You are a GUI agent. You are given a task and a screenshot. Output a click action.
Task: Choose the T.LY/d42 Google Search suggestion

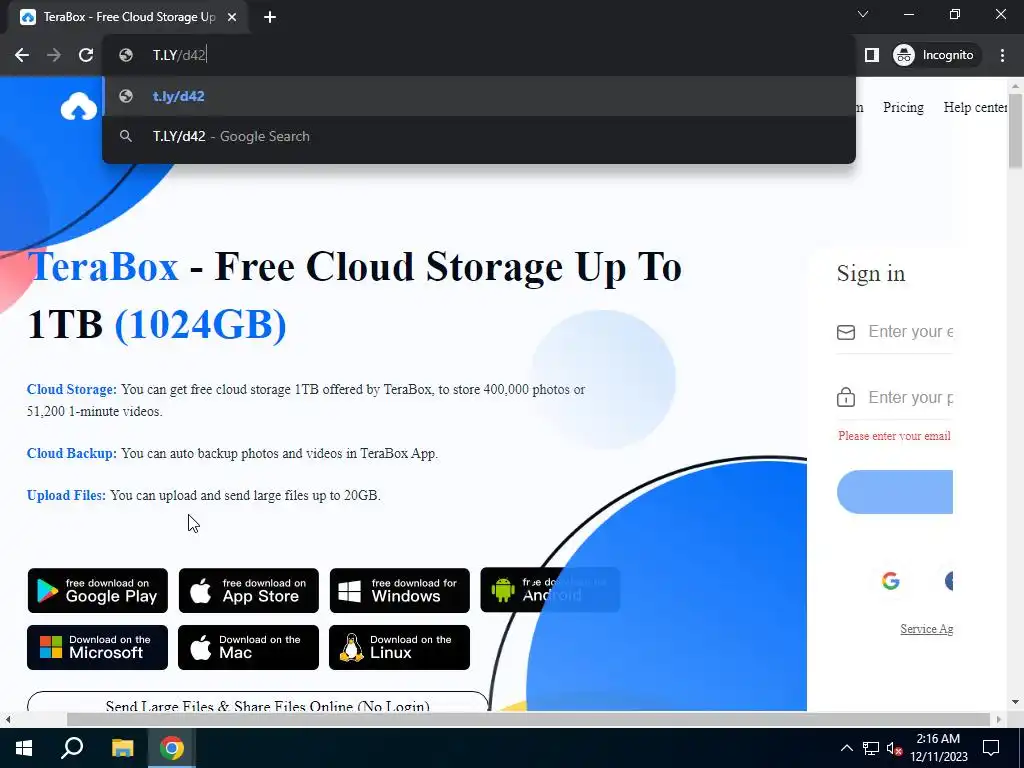click(479, 136)
